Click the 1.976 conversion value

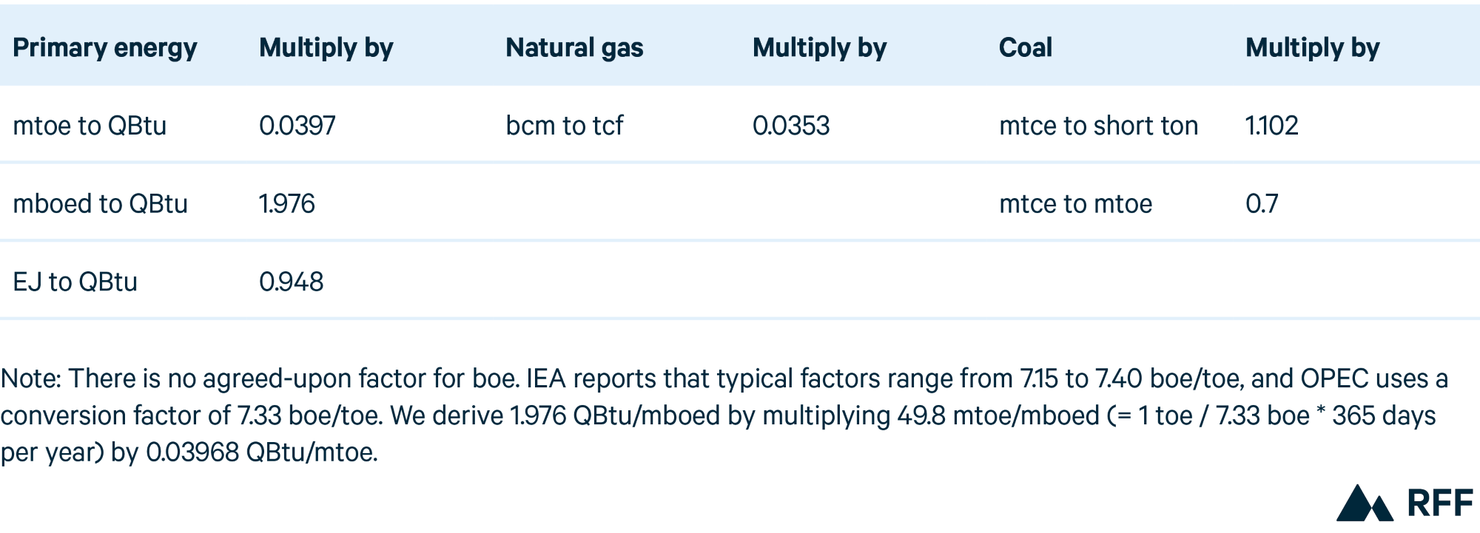[287, 204]
